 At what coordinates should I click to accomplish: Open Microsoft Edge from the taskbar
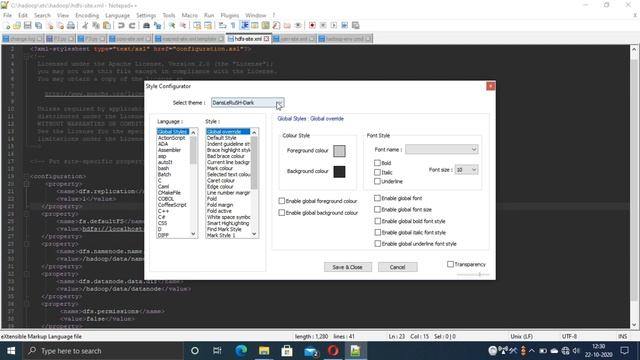(241, 351)
